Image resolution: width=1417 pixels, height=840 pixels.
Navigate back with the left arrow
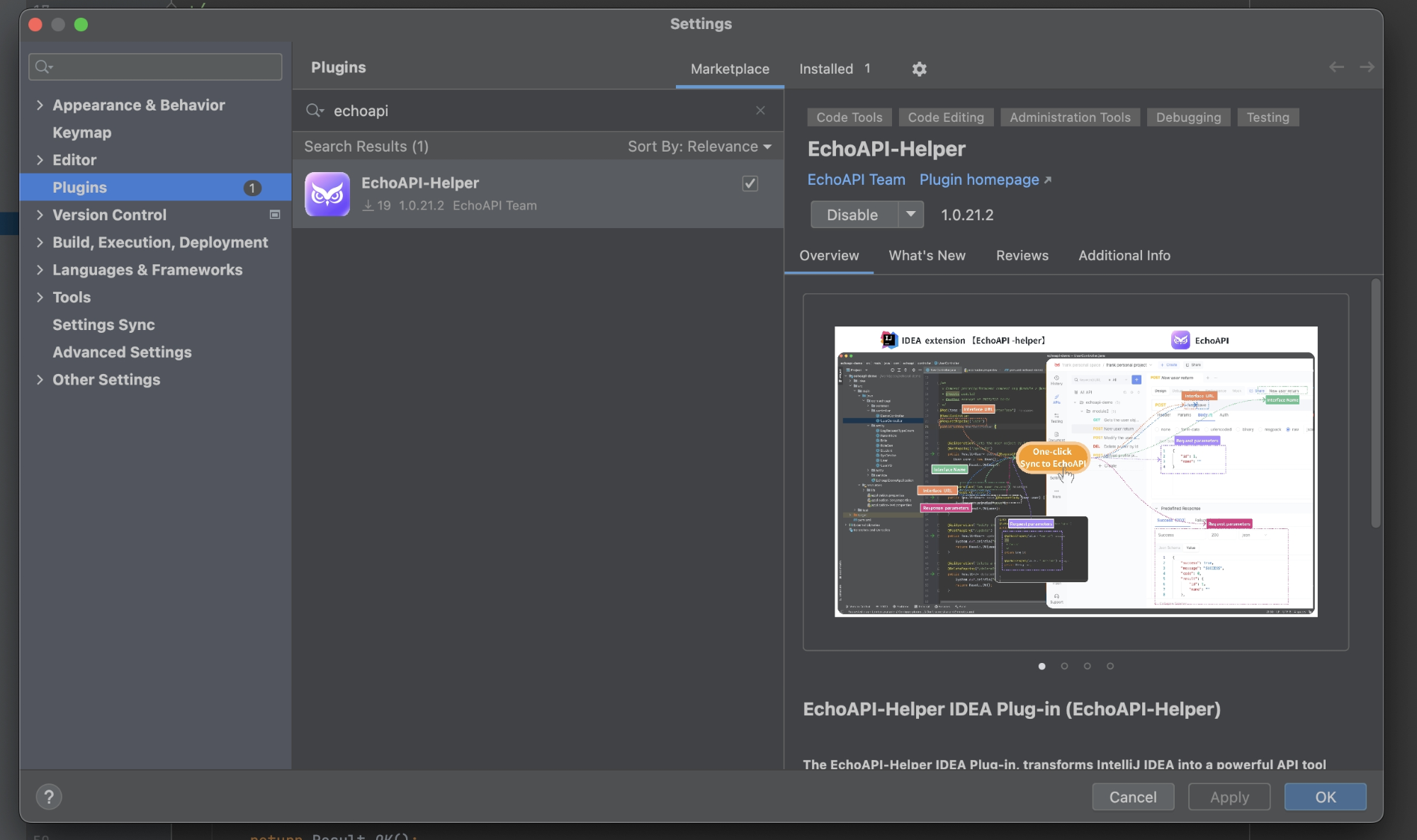[x=1336, y=67]
